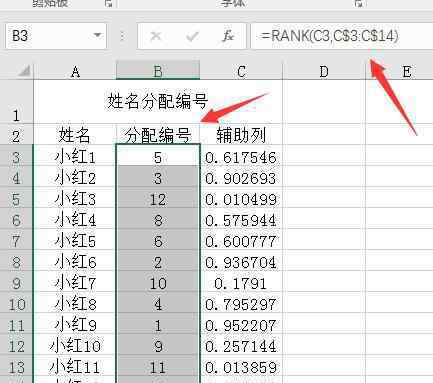Click cell B3 with value 5
433x383 pixels.
pos(158,155)
